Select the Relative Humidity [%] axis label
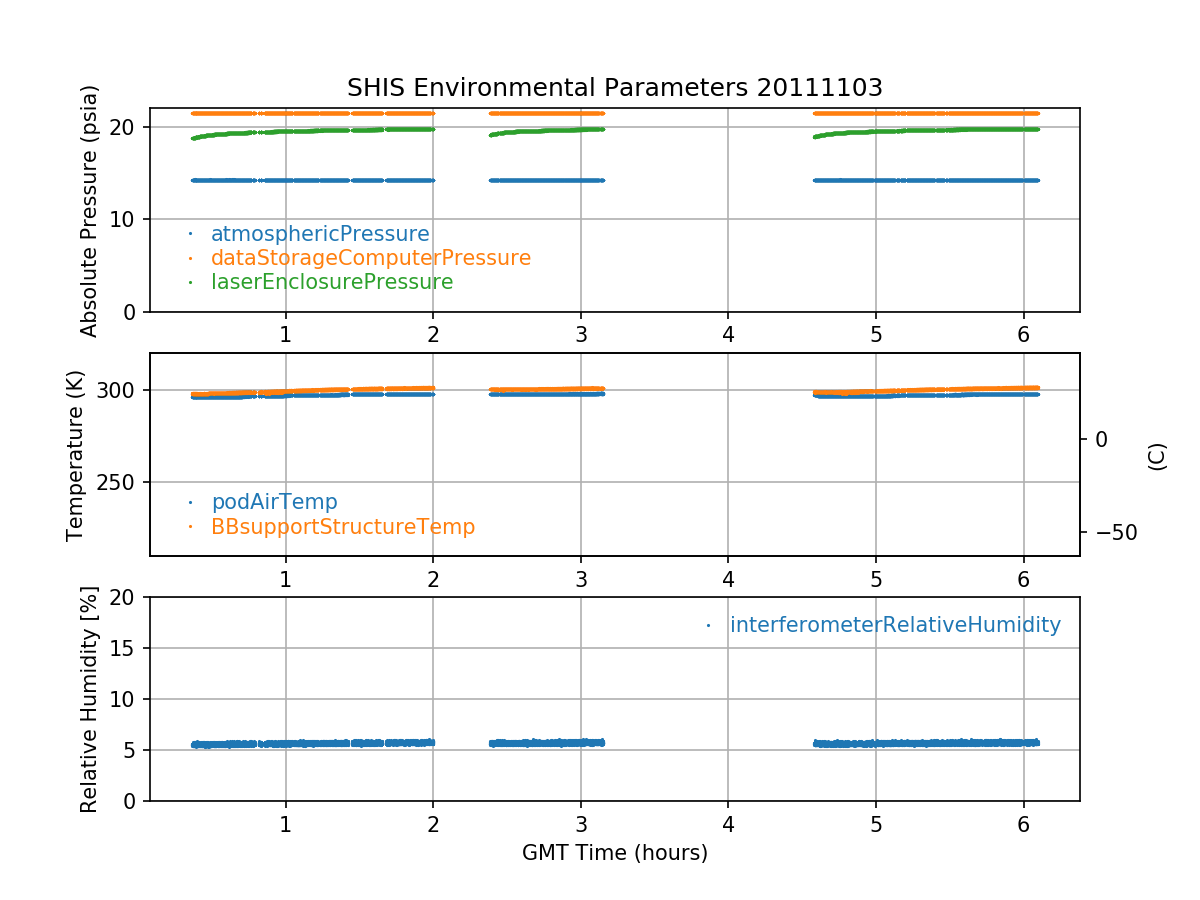Image resolution: width=1200 pixels, height=900 pixels. click(90, 699)
